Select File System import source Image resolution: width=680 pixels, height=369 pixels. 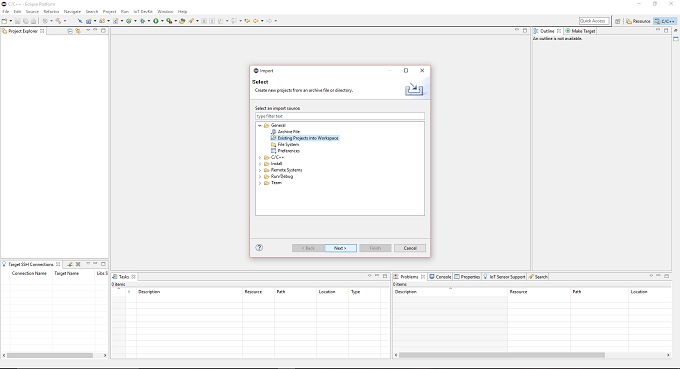pos(285,144)
